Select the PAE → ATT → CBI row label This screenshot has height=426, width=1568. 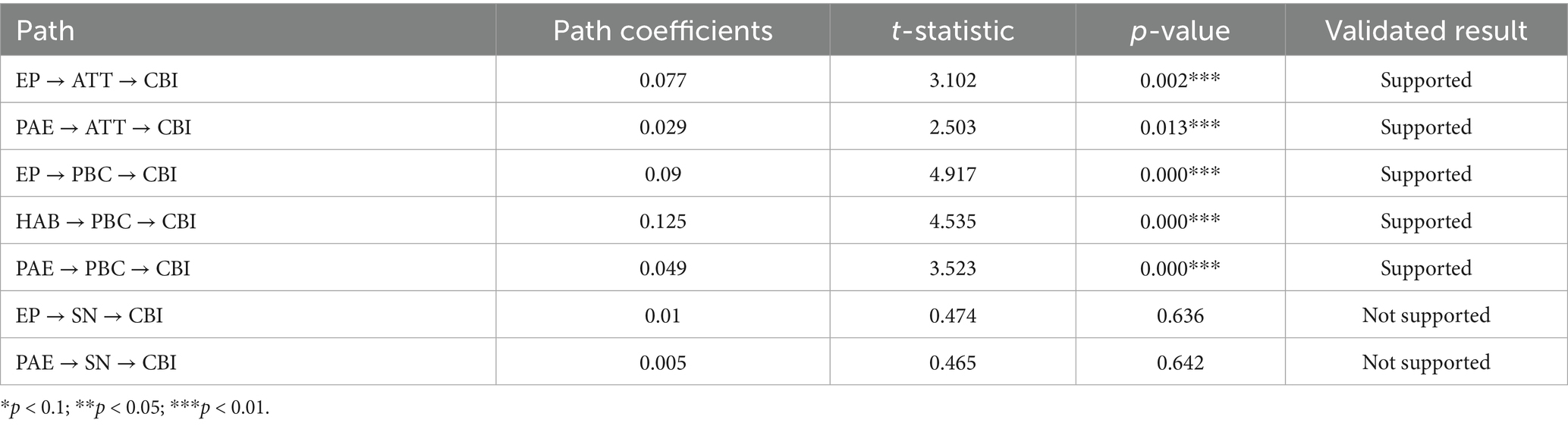point(104,127)
